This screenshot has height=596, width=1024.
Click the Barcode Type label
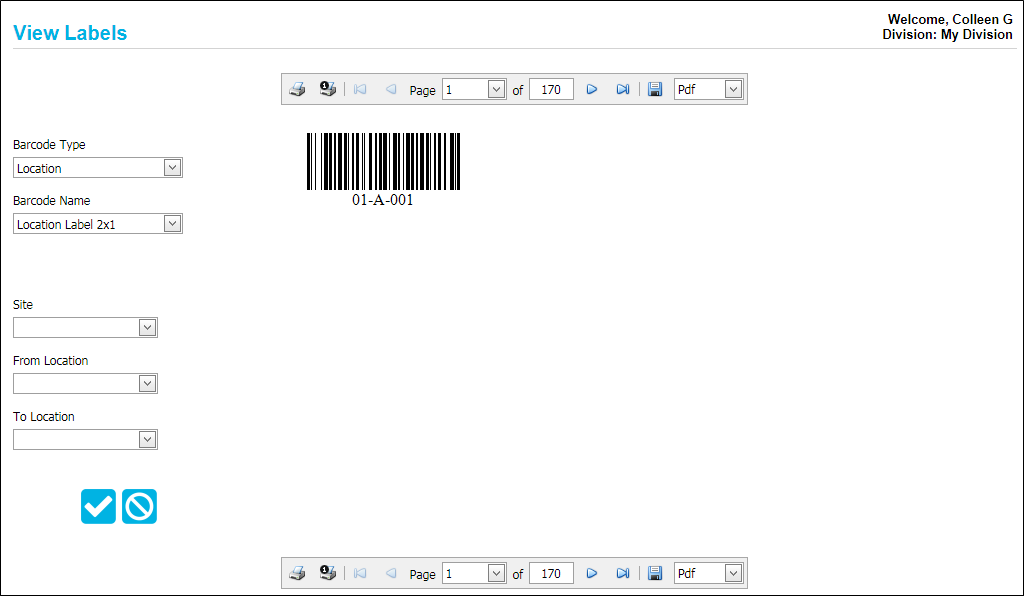tap(49, 144)
